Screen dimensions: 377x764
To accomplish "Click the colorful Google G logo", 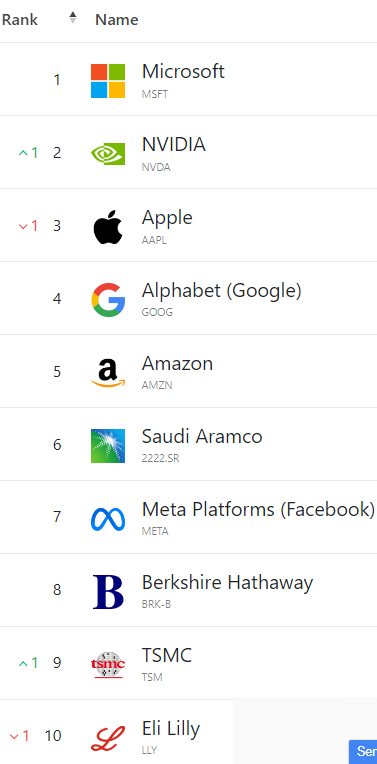I will pyautogui.click(x=108, y=300).
